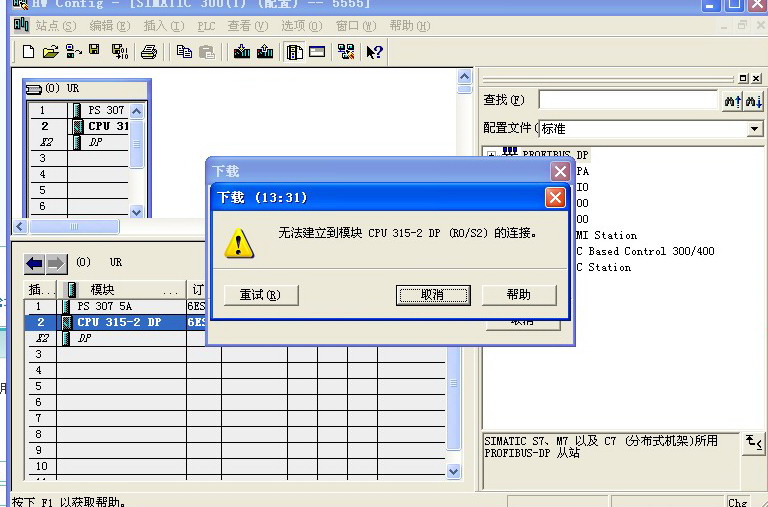Expand the PROFIBUS DP tree node

491,155
